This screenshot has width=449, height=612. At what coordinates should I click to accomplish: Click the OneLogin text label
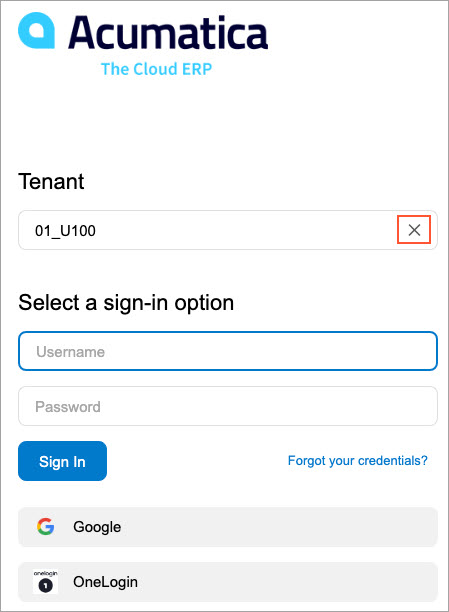pos(105,582)
